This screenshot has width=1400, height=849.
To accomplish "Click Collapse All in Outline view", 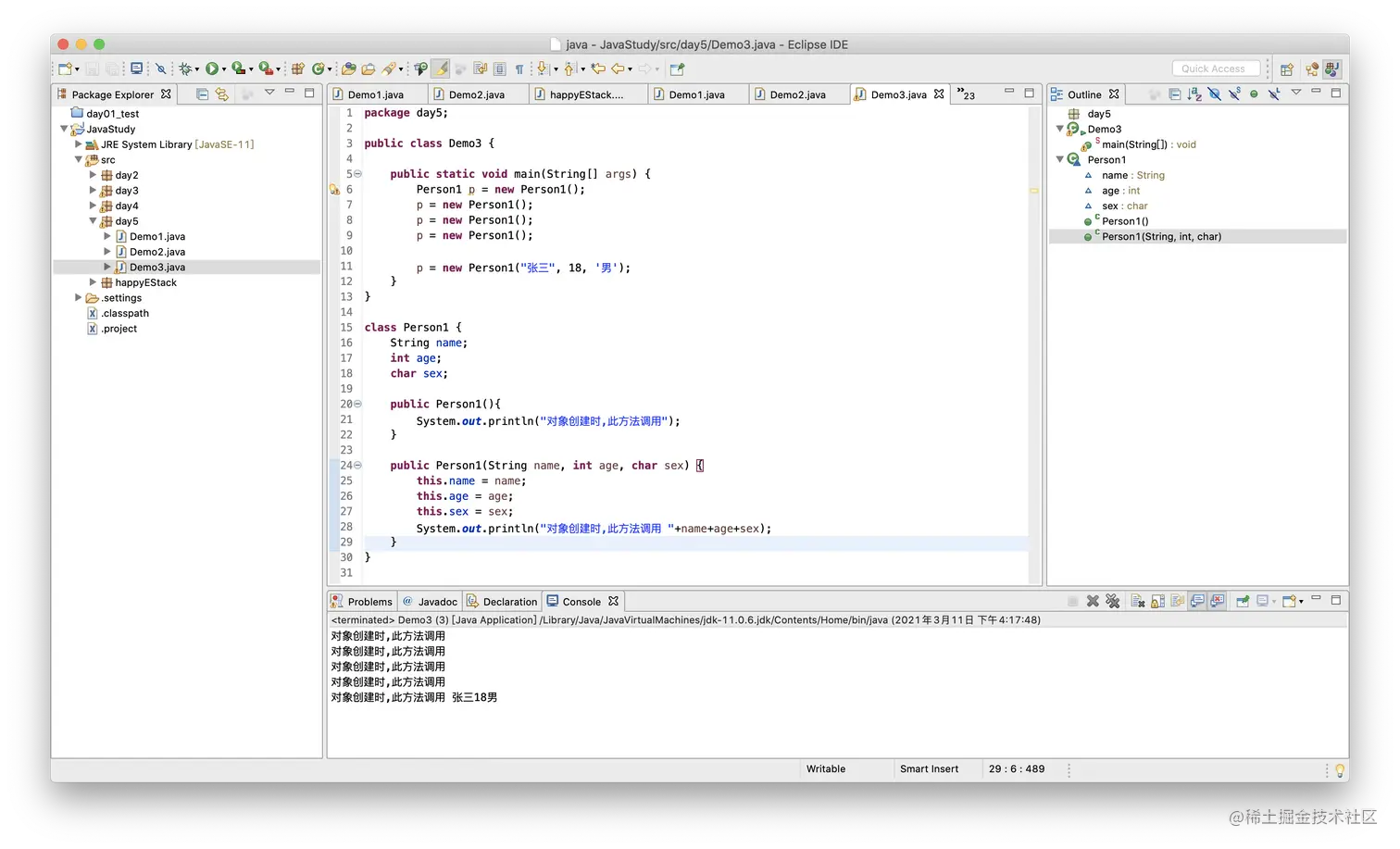I will pos(1175,94).
